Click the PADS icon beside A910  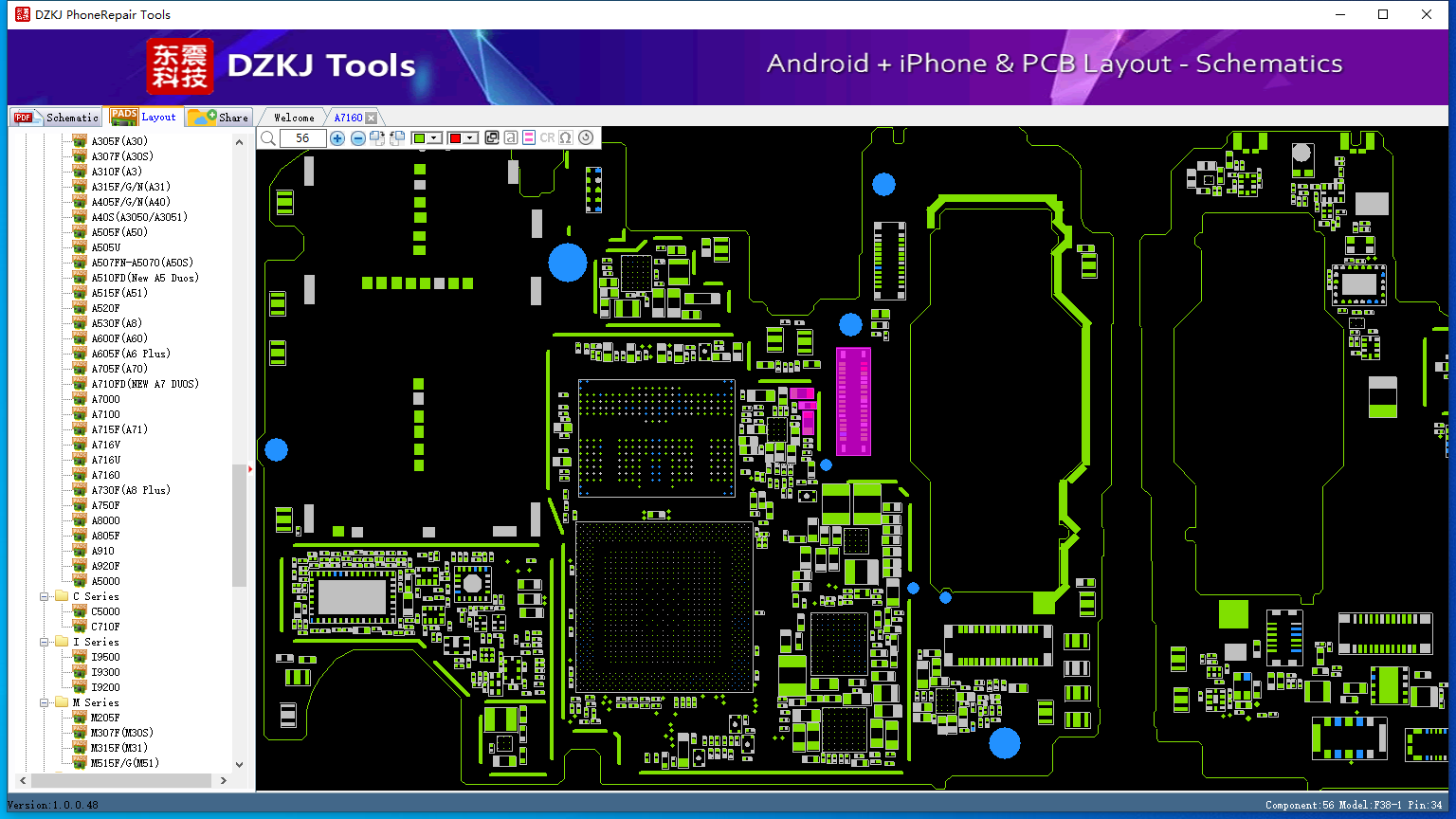pos(80,551)
